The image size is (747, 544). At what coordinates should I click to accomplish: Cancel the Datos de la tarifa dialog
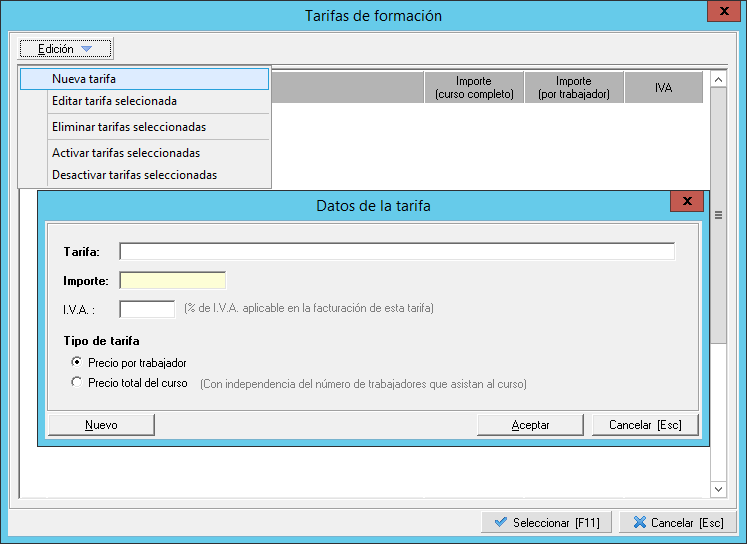645,425
